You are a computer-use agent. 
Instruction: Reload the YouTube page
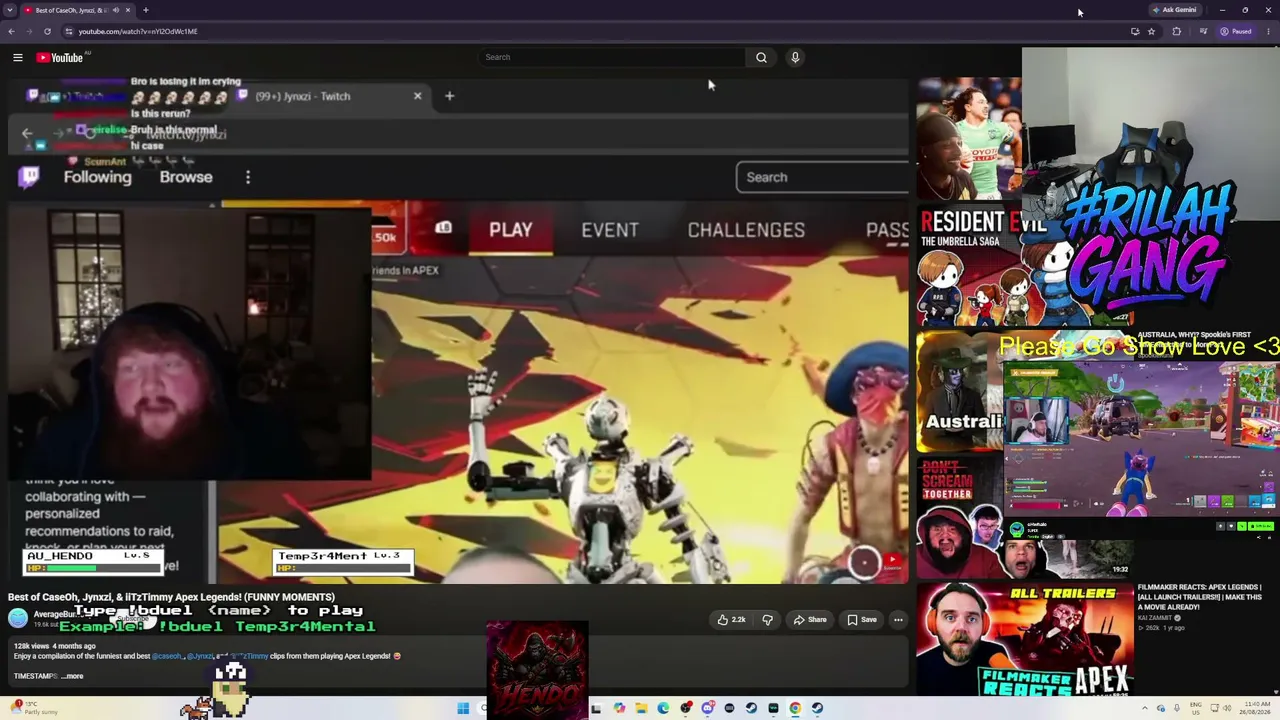tap(47, 31)
